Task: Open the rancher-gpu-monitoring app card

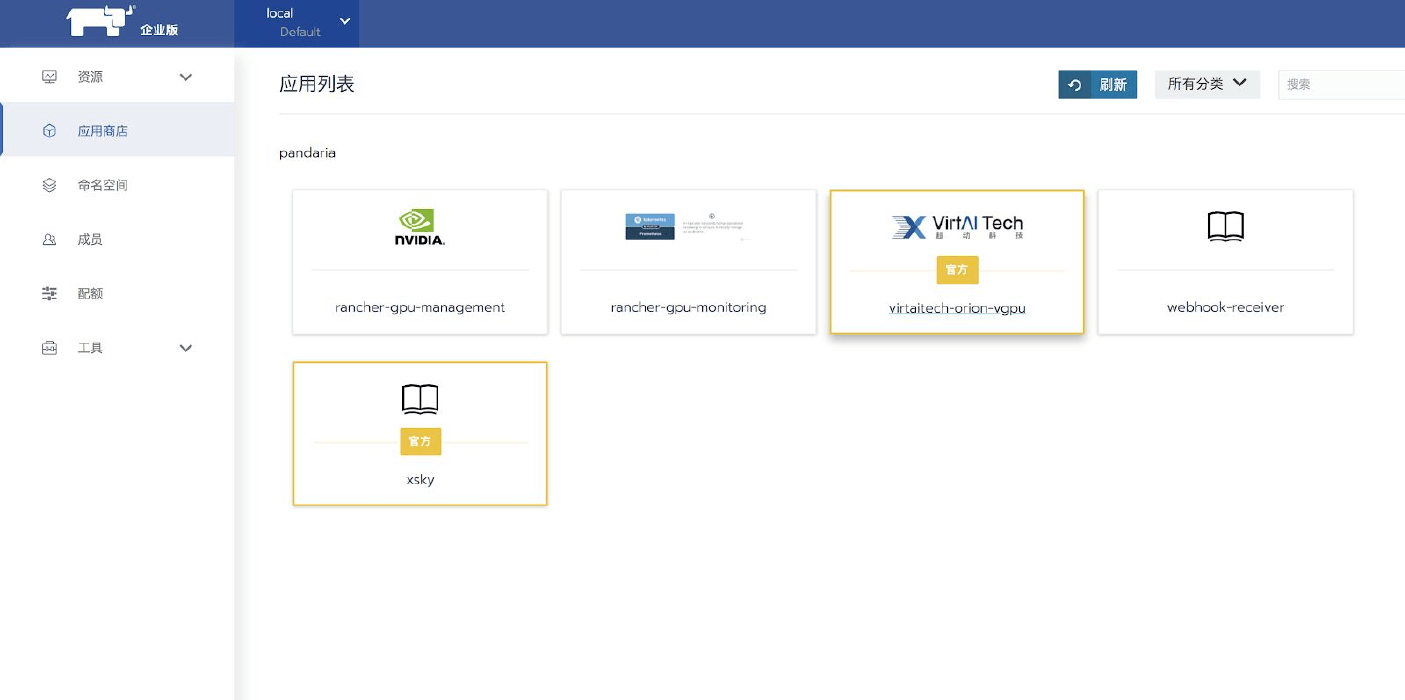Action: [688, 262]
